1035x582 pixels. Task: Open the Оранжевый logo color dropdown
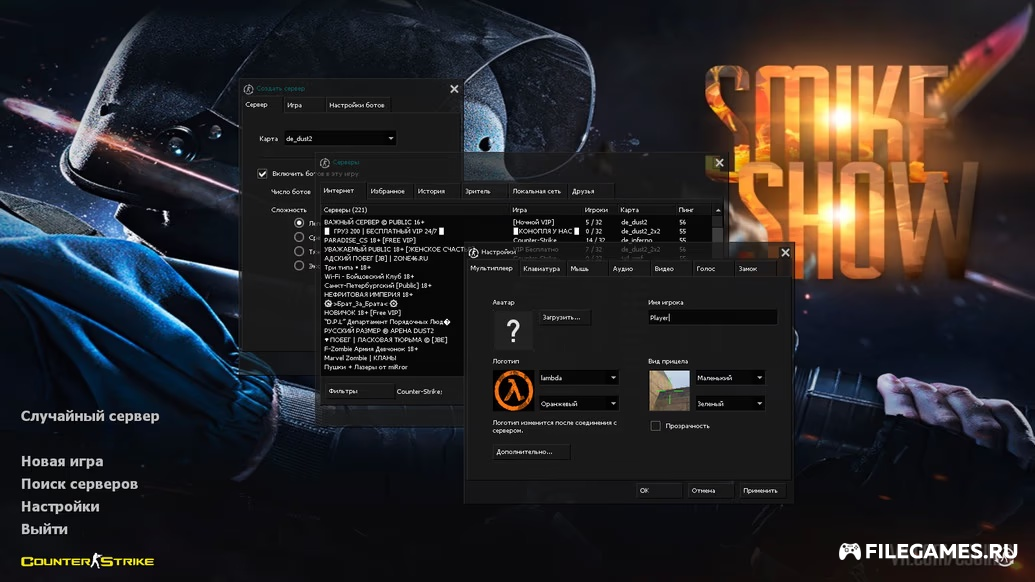coord(578,403)
